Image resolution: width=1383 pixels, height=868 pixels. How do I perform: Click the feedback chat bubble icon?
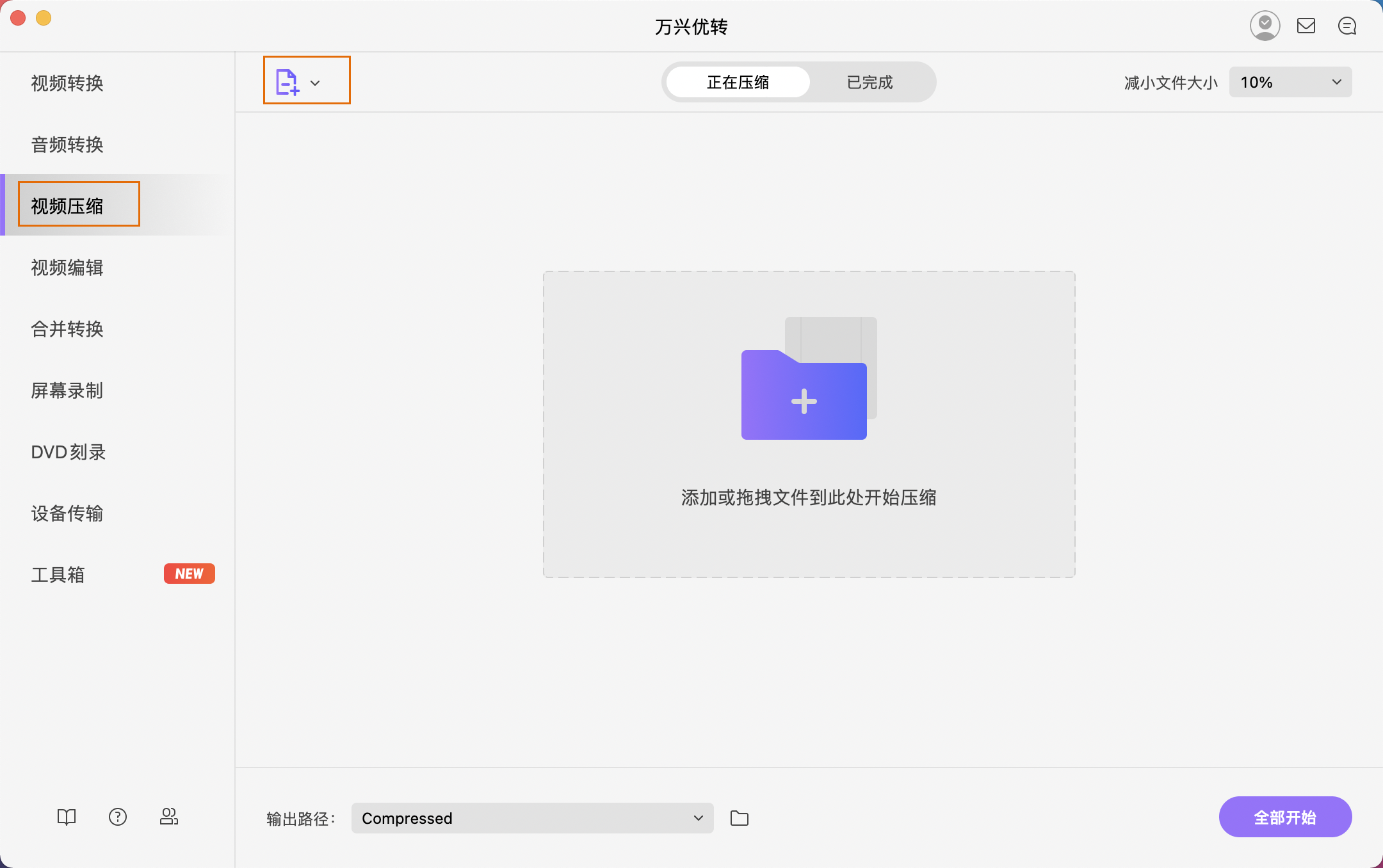tap(1348, 26)
